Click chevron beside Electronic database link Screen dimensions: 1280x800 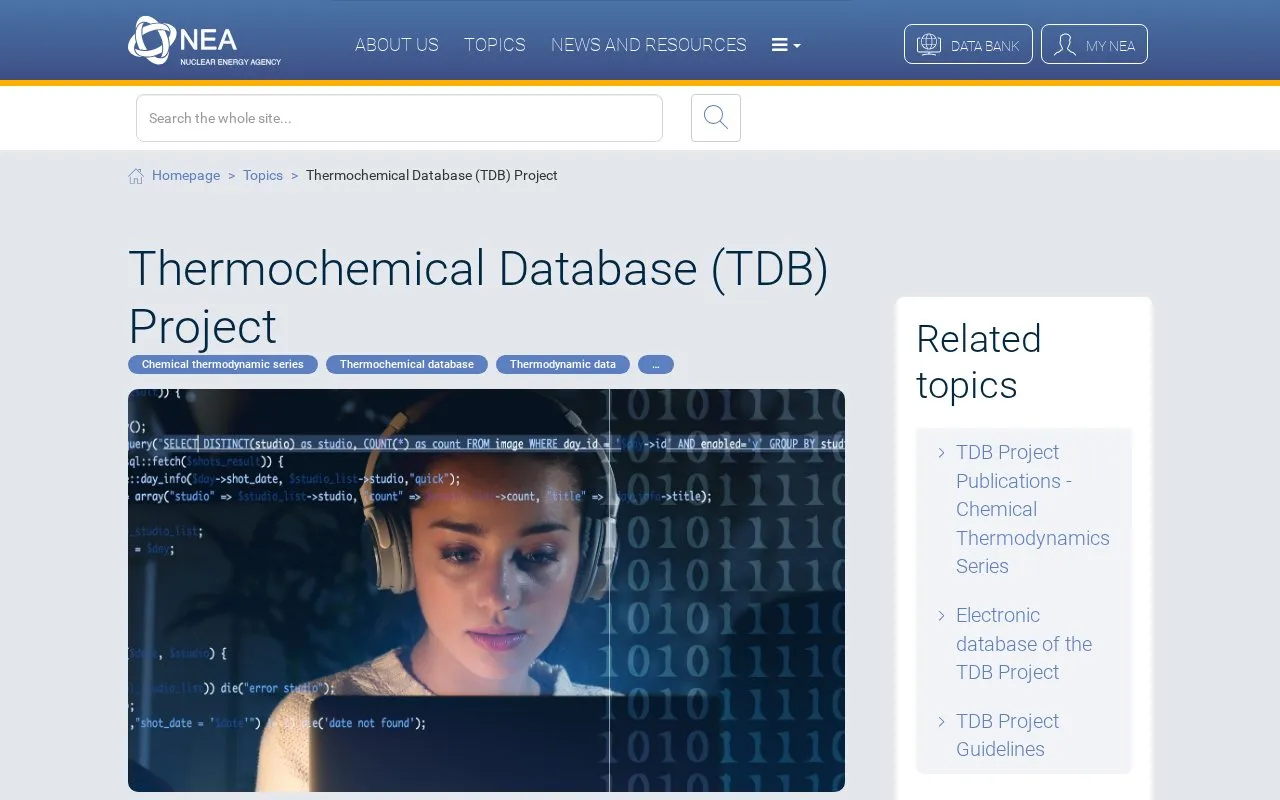941,616
